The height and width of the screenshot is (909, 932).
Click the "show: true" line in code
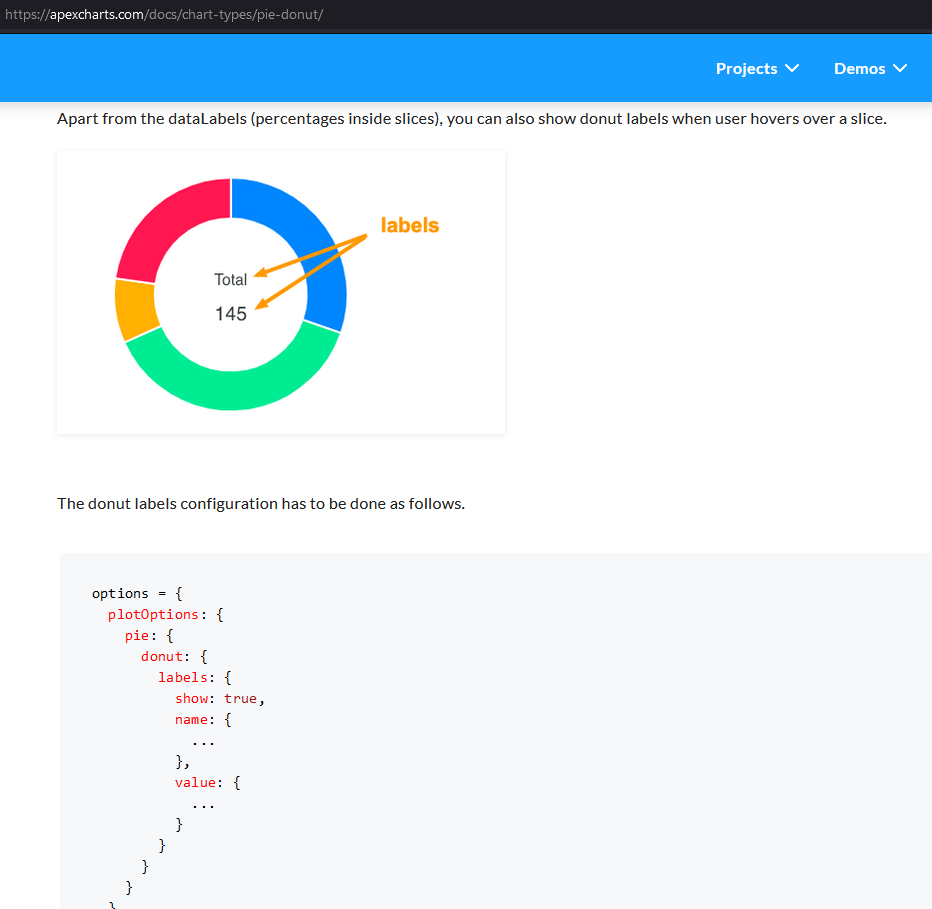pyautogui.click(x=219, y=698)
